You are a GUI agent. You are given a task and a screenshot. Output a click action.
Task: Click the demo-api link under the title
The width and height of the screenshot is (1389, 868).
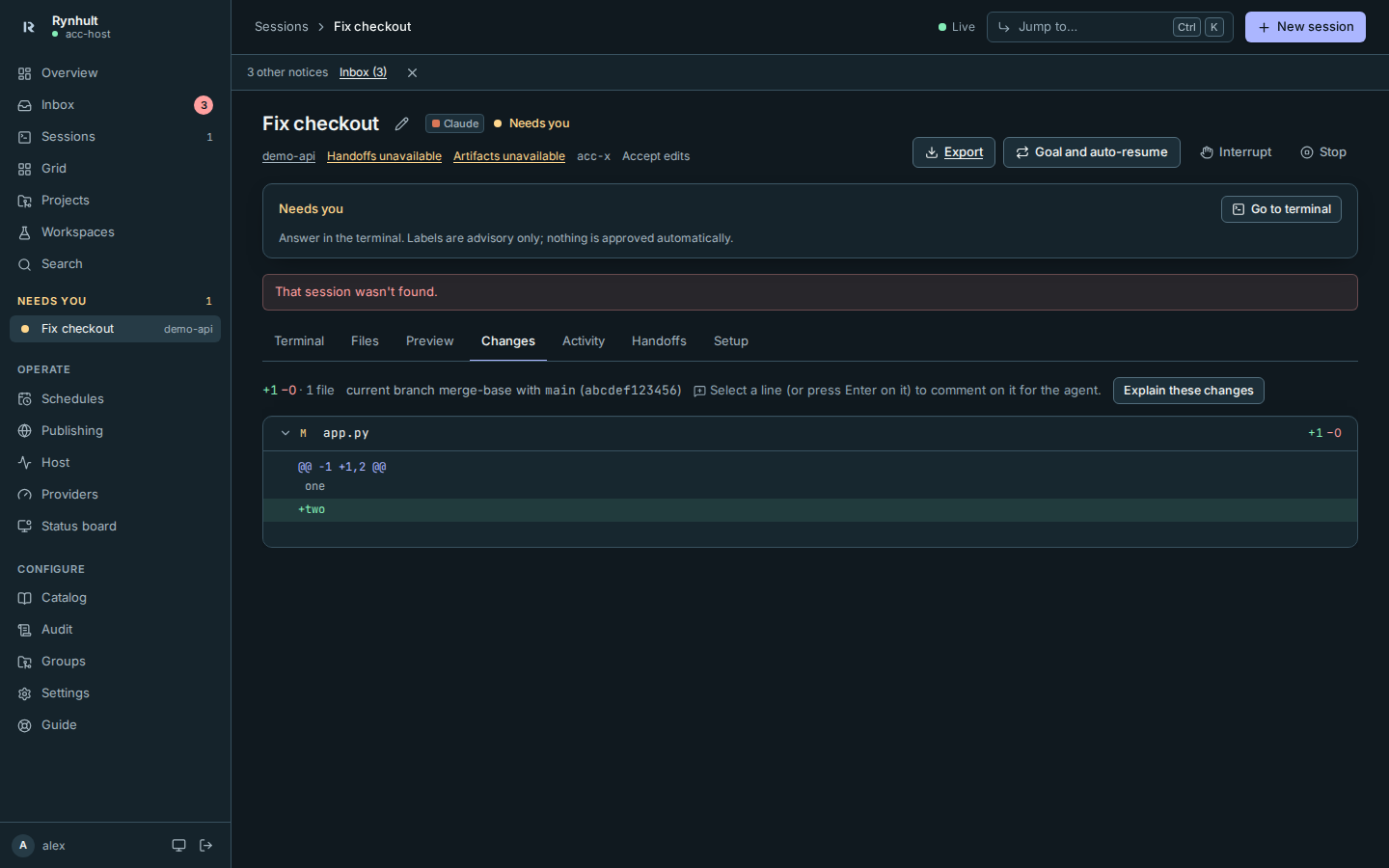288,156
